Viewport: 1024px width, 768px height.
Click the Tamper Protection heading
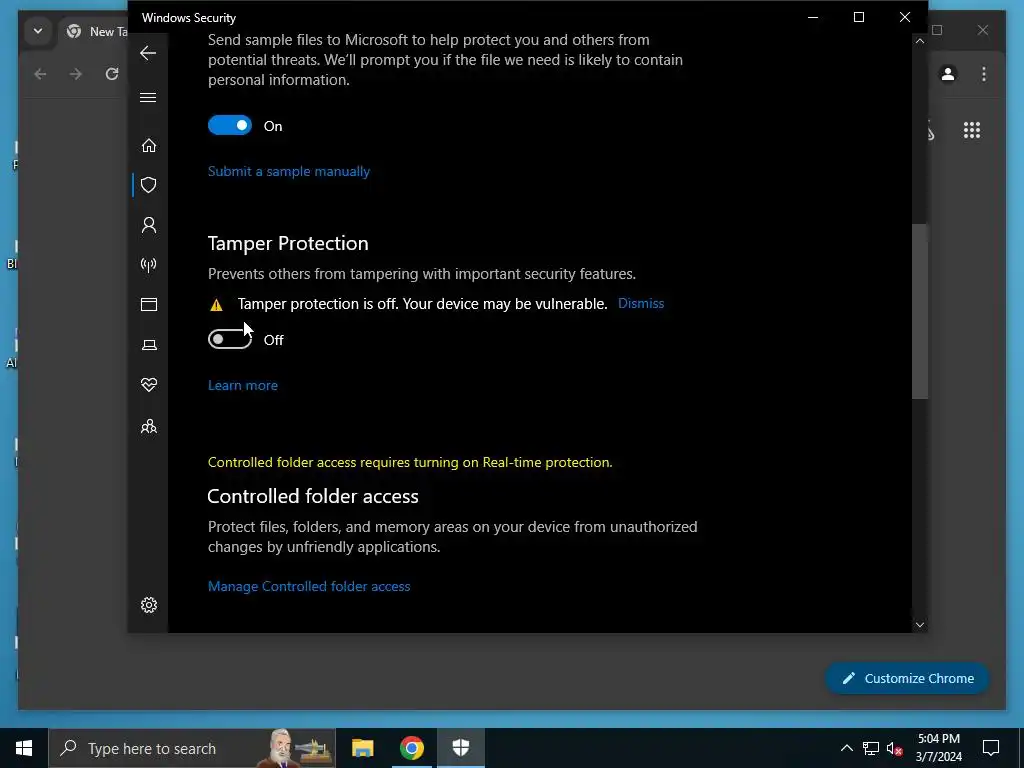pos(288,243)
